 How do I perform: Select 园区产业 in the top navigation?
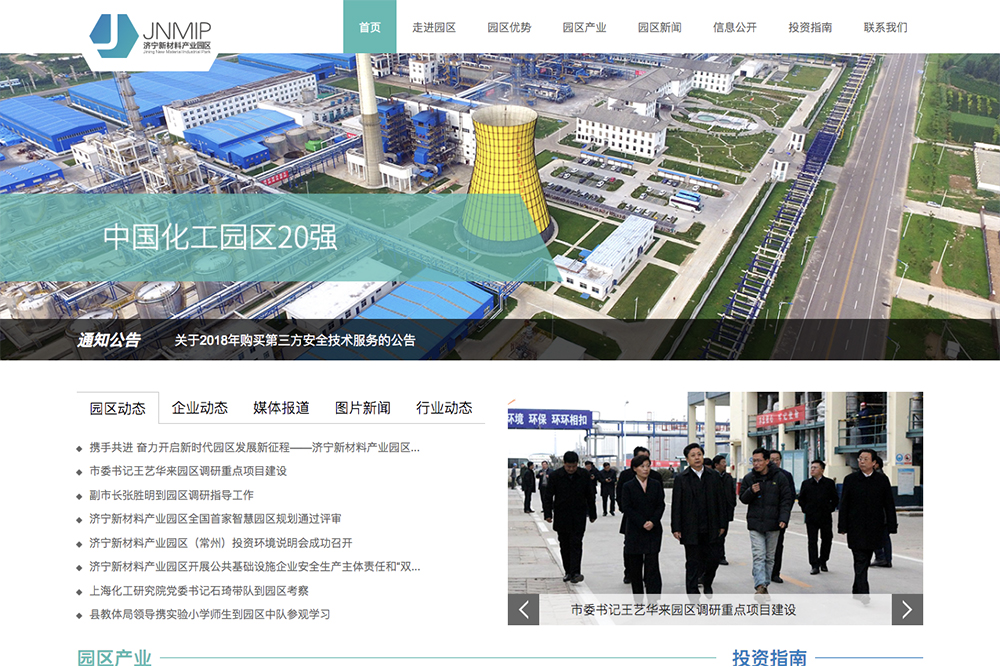[x=584, y=27]
